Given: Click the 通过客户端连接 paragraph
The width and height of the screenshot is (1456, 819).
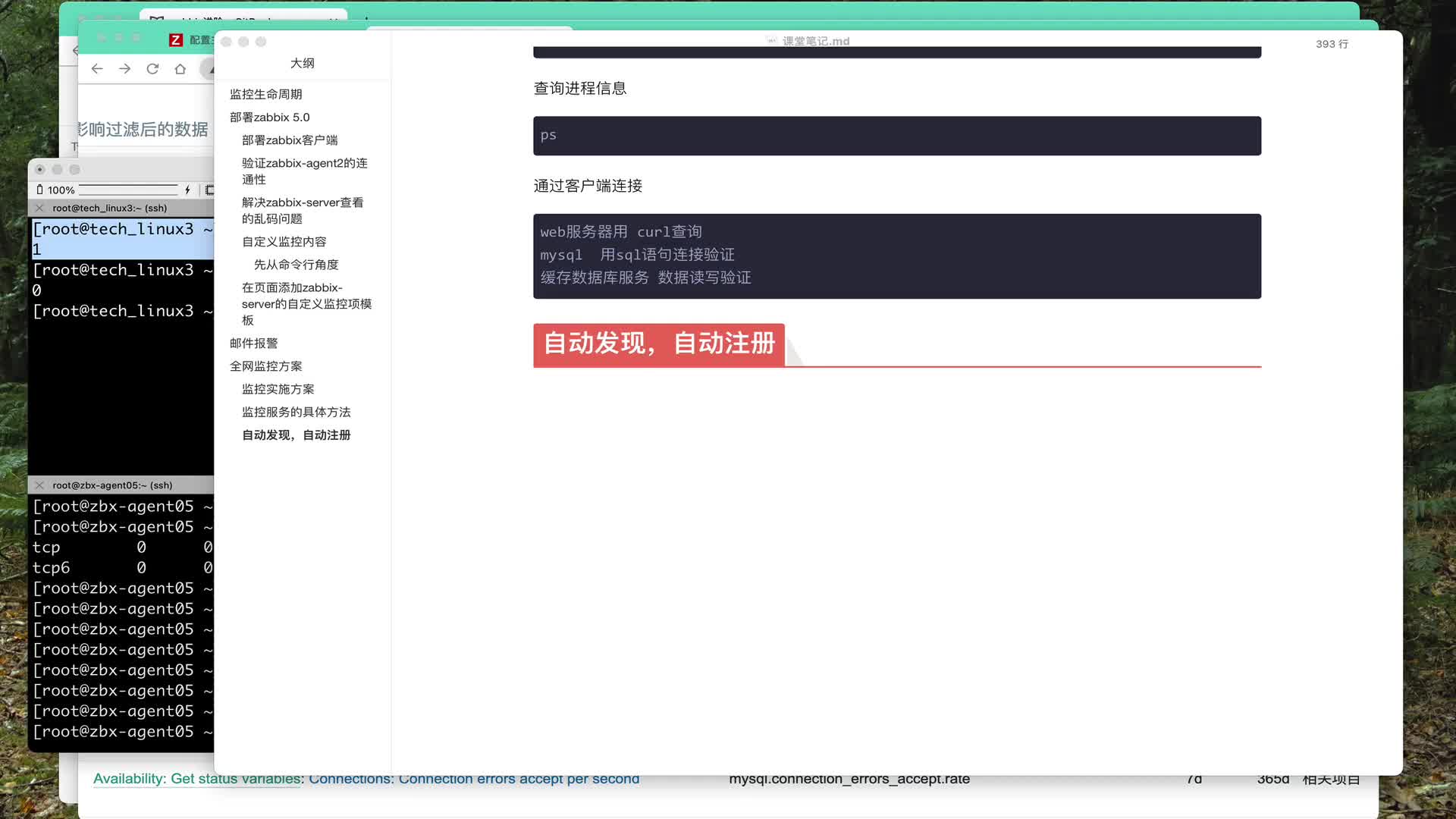Looking at the screenshot, I should [588, 186].
